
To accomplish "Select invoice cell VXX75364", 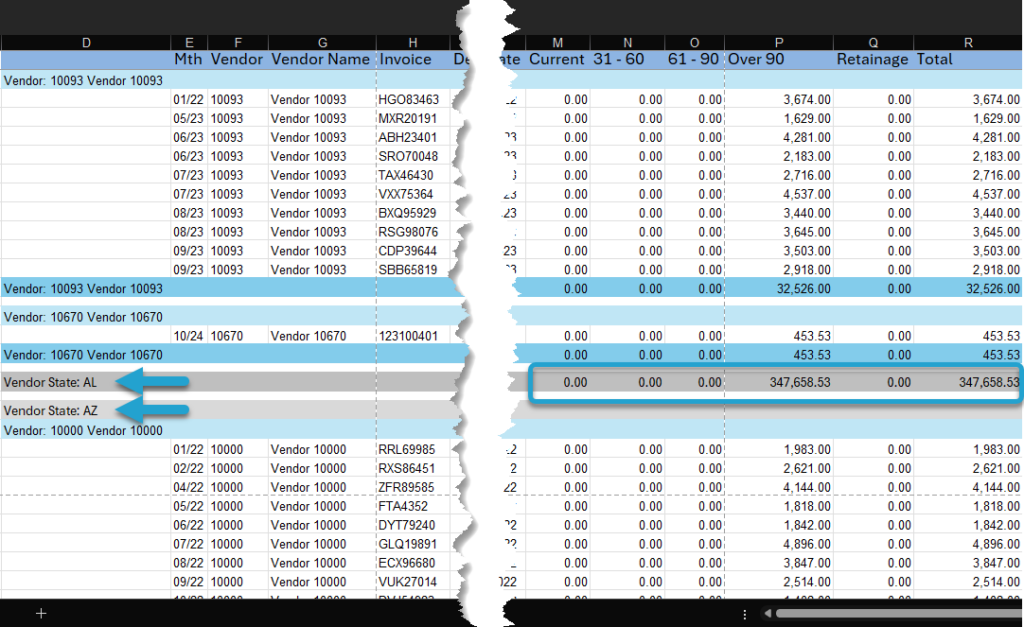I will pyautogui.click(x=413, y=195).
